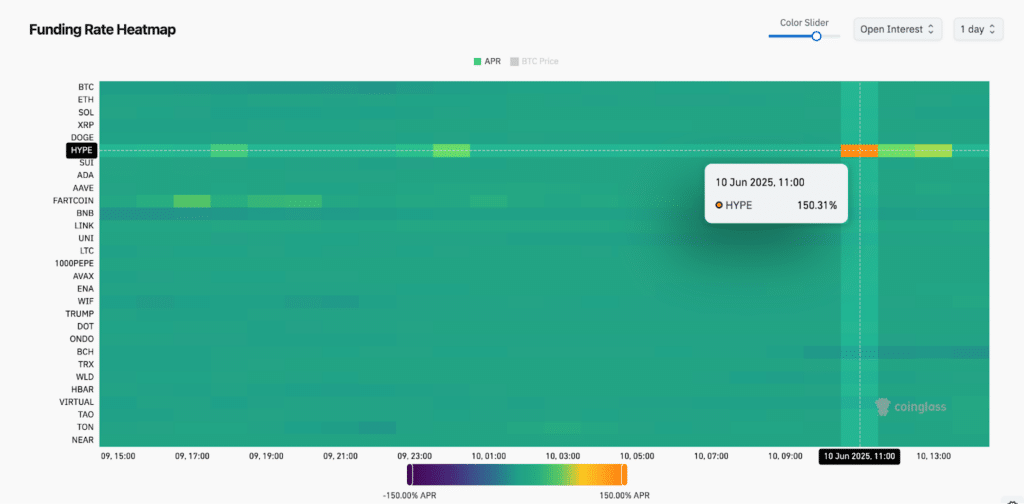
Task: Click the WIF row label
Action: [x=86, y=302]
